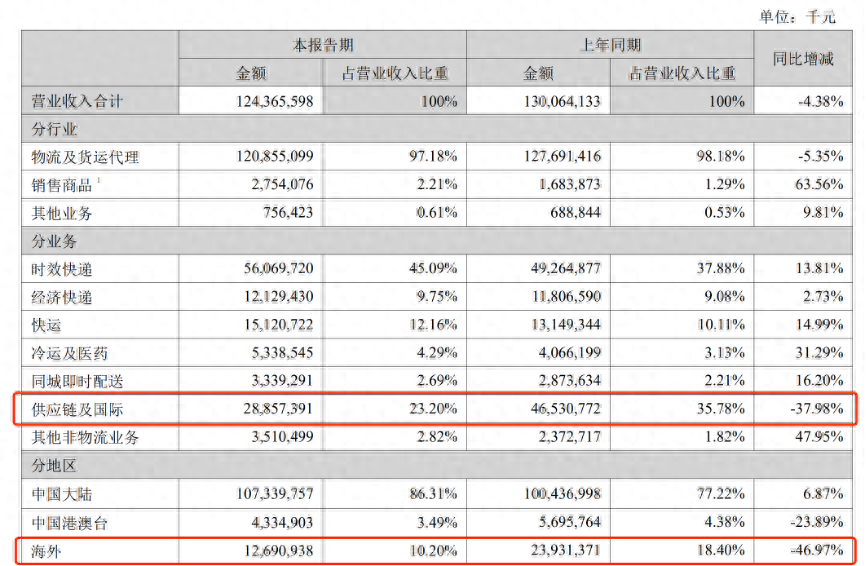Click the 分业务 section heading row
The width and height of the screenshot is (866, 566).
(x=55, y=241)
